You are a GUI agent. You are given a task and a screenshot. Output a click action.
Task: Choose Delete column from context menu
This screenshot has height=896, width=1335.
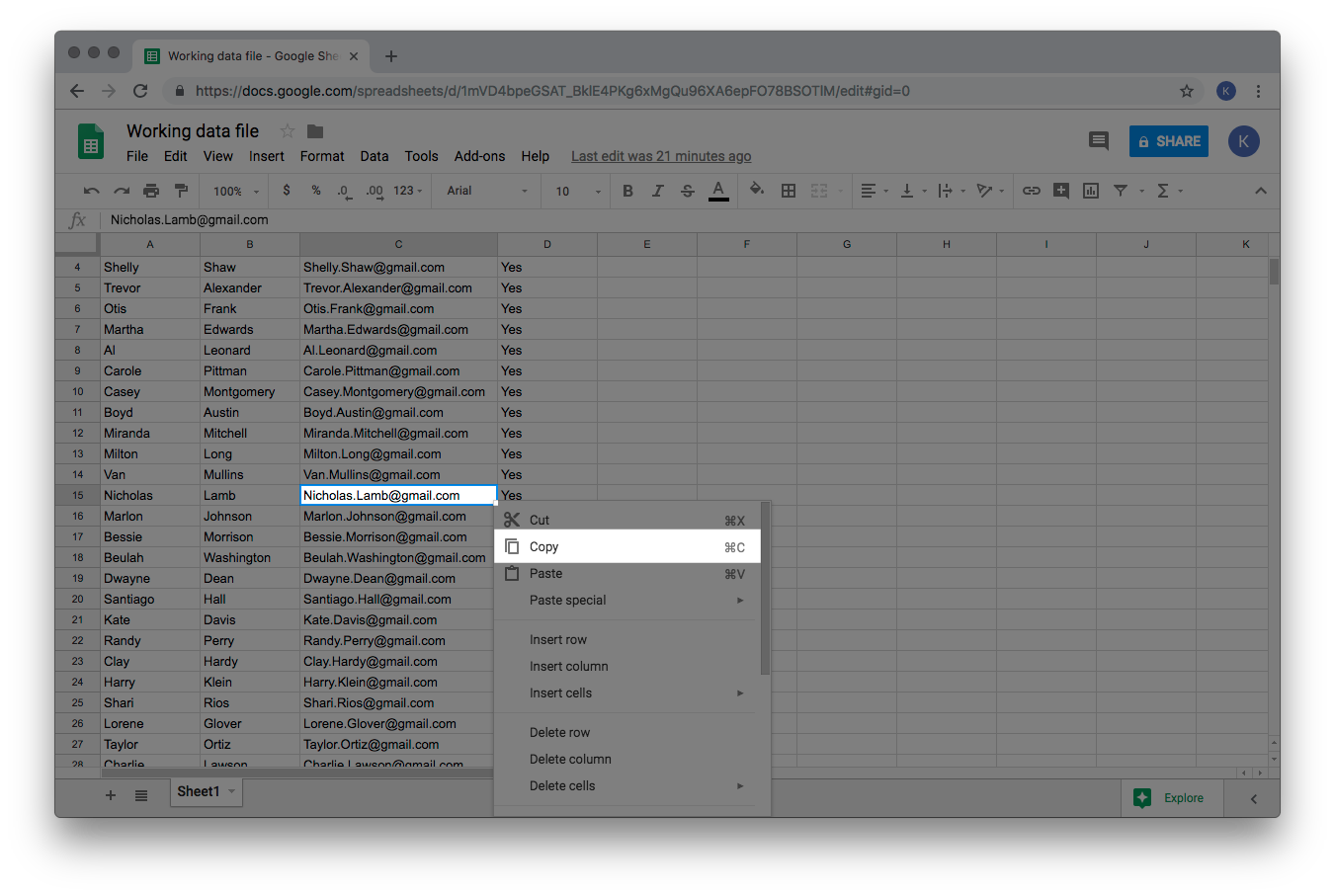(x=627, y=759)
